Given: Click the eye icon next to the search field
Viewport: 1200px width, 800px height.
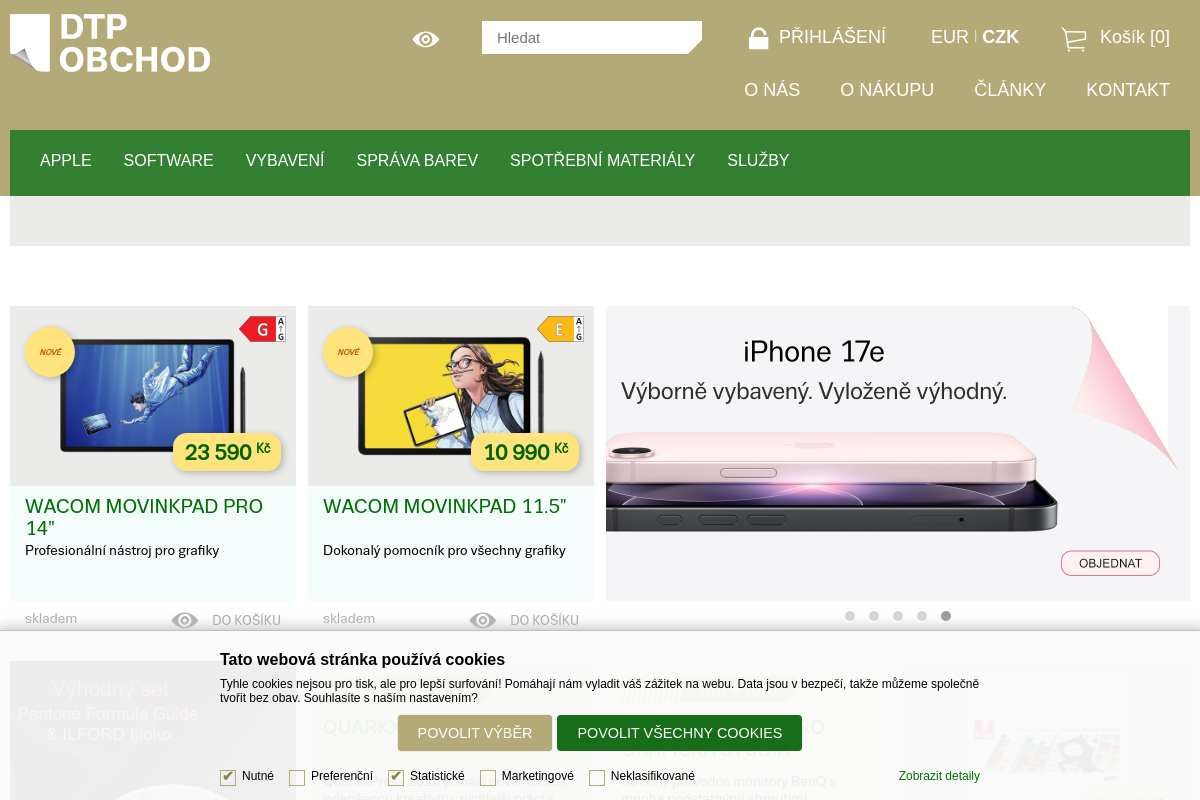Looking at the screenshot, I should (x=425, y=39).
